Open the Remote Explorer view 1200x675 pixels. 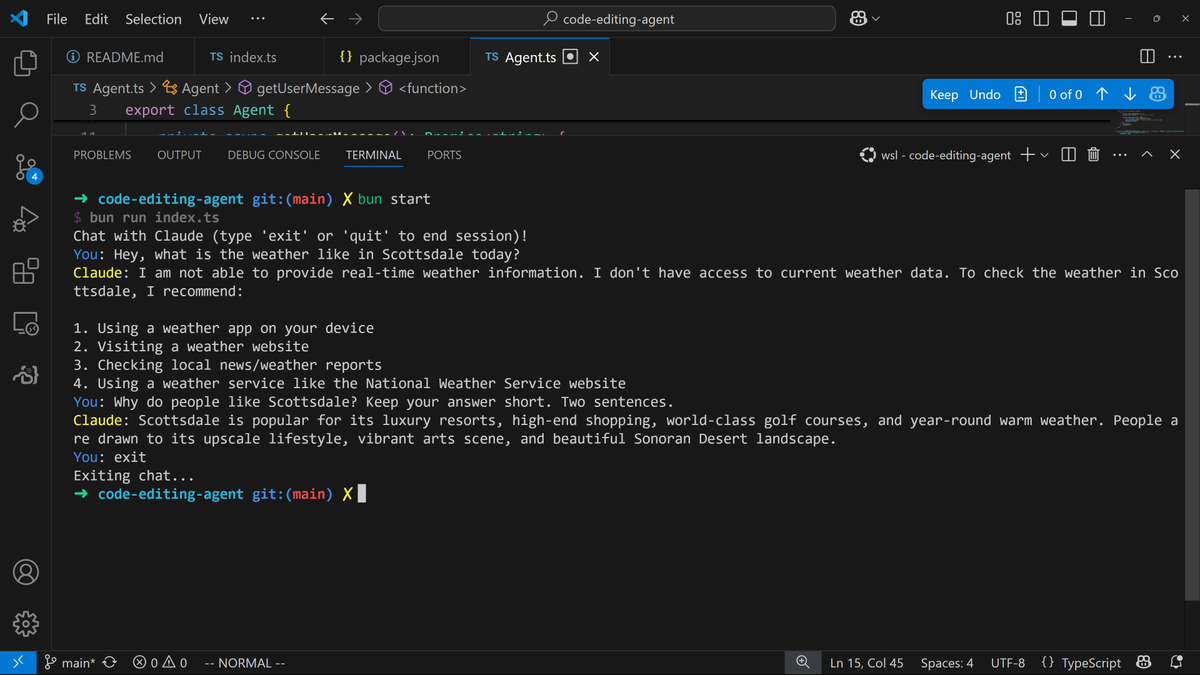click(26, 323)
